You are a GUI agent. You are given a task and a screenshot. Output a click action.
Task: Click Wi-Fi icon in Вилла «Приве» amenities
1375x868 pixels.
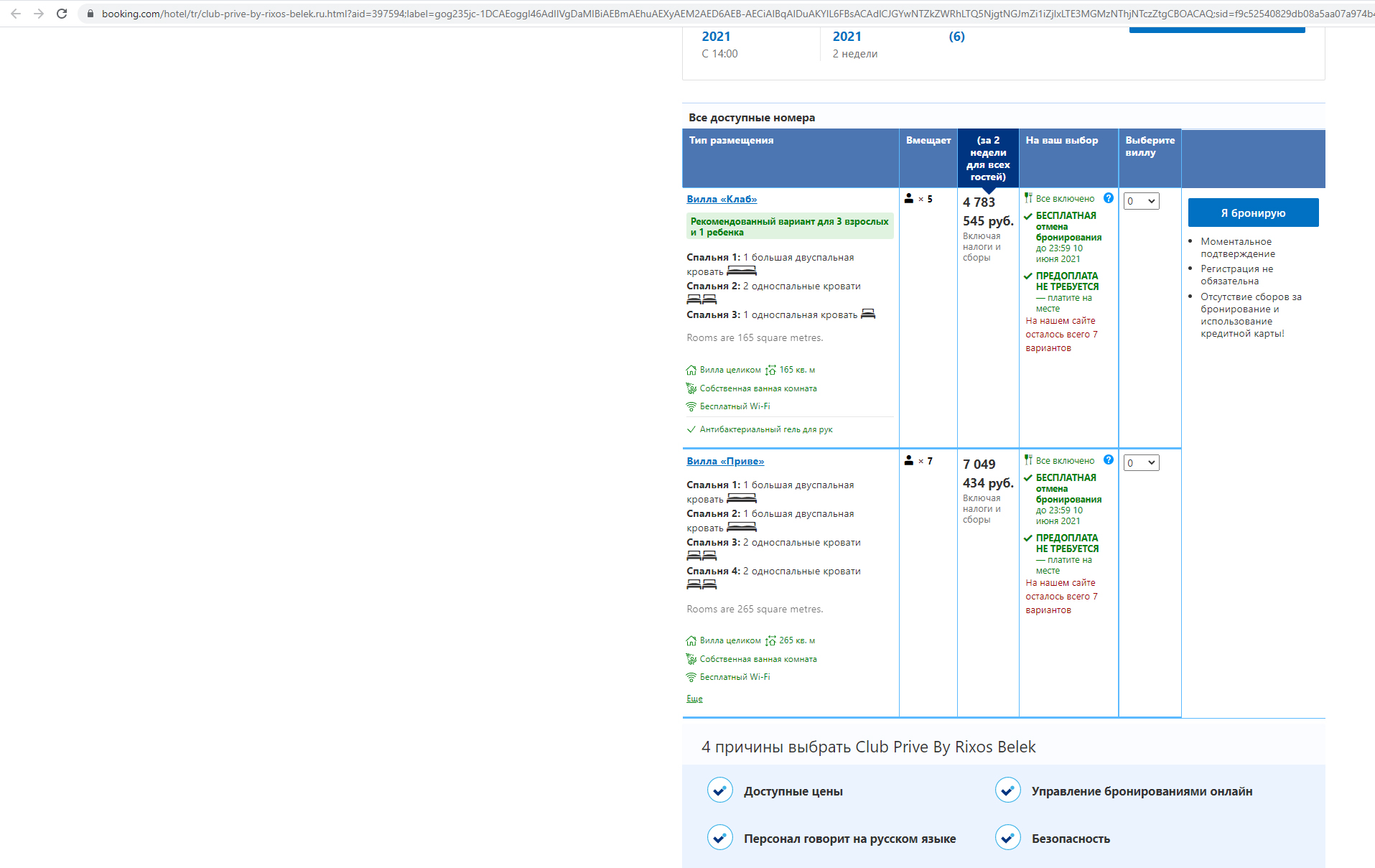coord(691,678)
